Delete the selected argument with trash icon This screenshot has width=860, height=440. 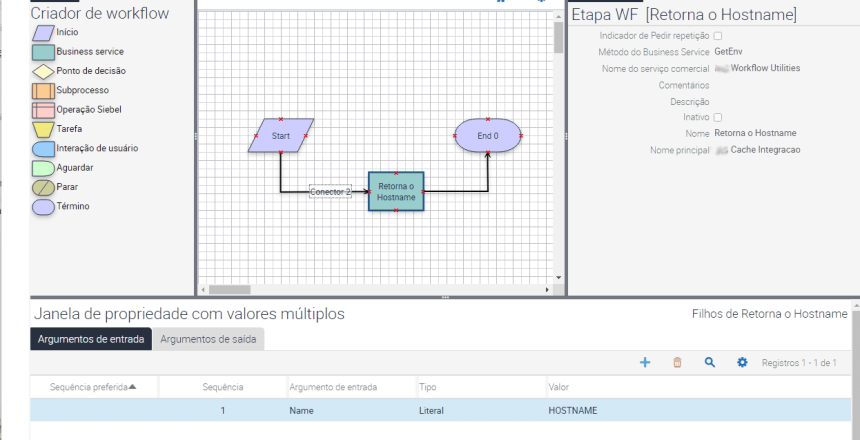[x=677, y=363]
